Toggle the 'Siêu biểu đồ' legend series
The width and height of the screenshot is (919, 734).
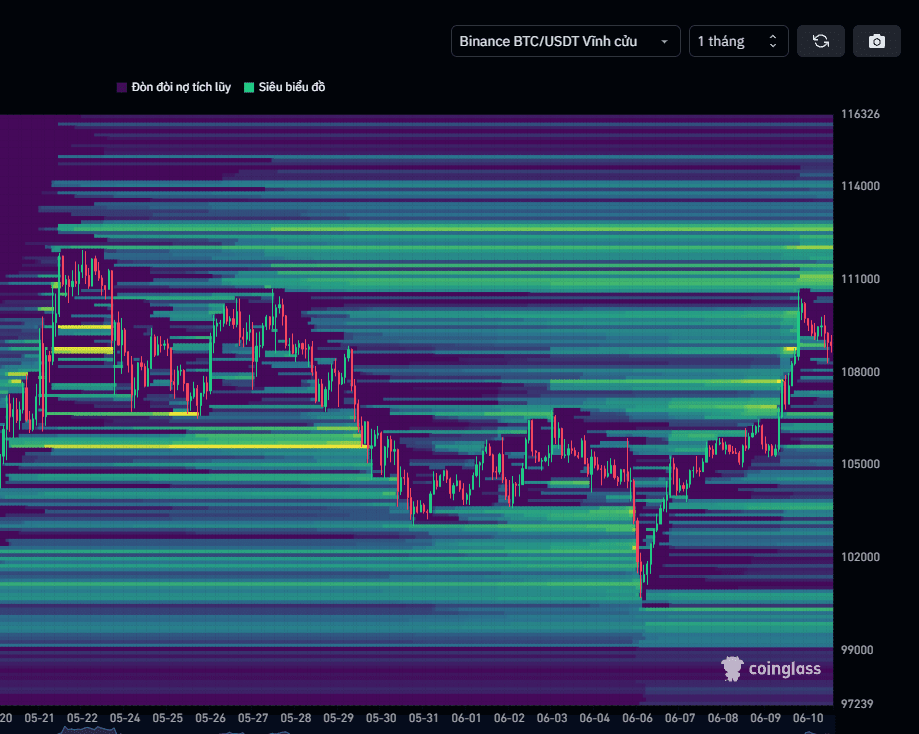click(x=285, y=87)
